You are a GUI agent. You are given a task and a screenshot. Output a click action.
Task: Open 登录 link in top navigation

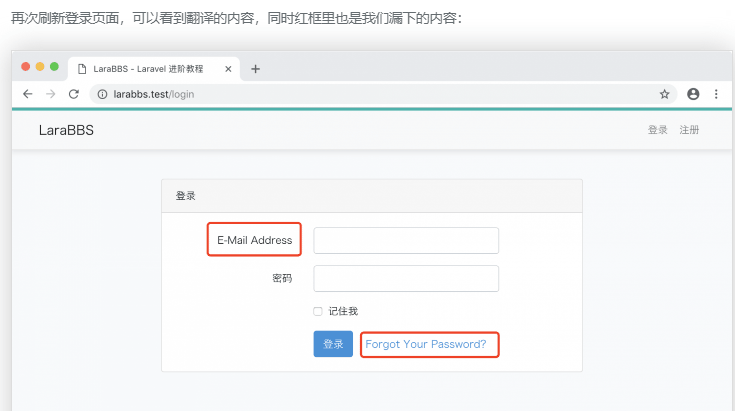tap(657, 130)
